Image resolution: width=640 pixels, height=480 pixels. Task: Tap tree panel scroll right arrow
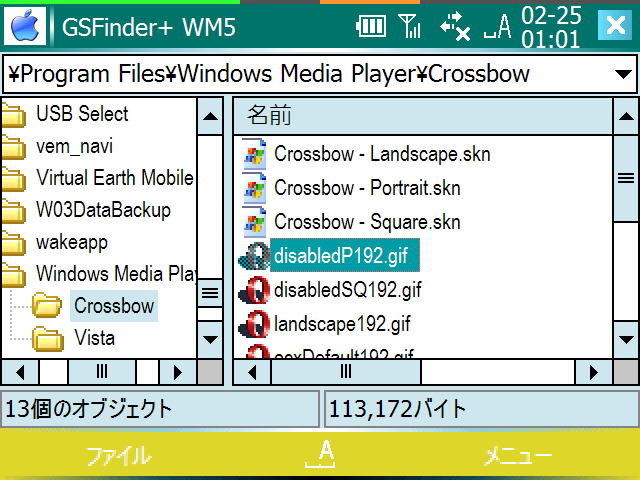[177, 372]
